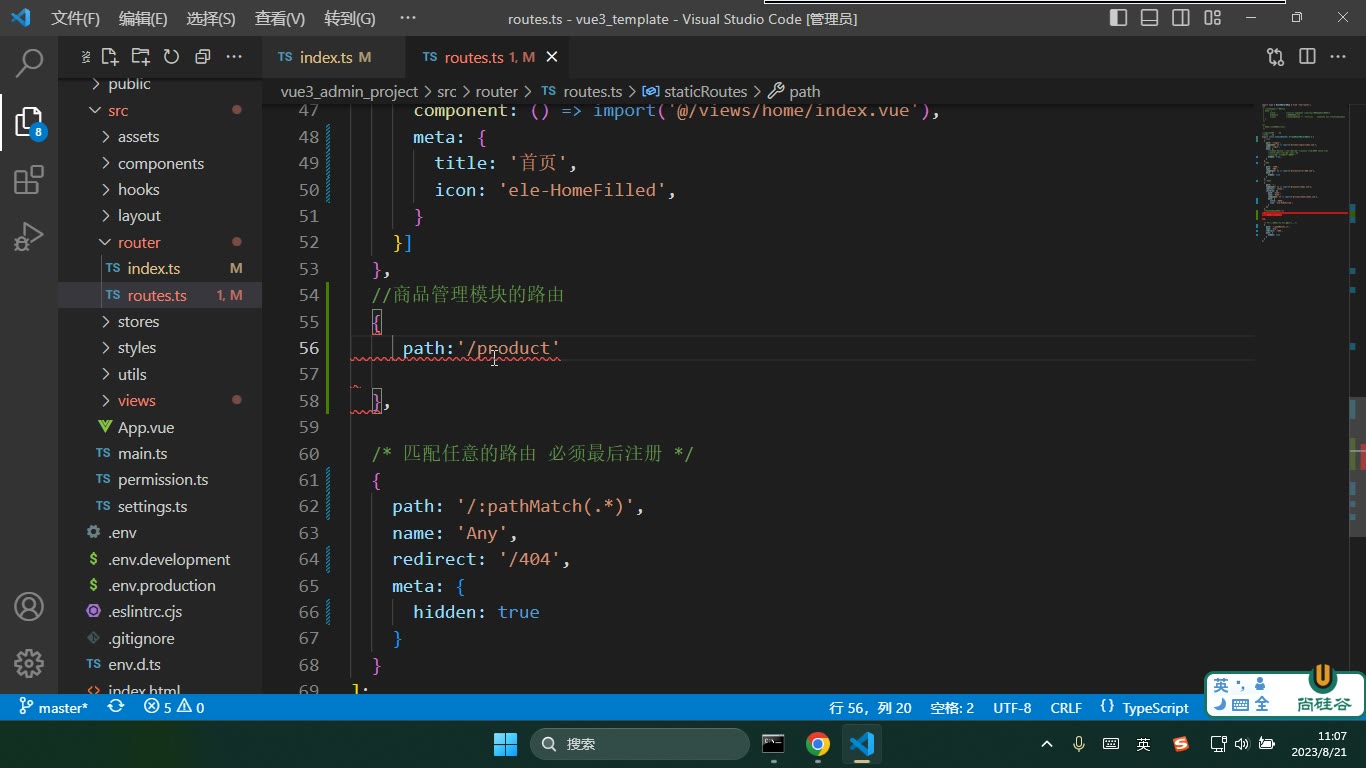Refresh the Explorer file tree
The width and height of the screenshot is (1366, 768).
coord(171,57)
